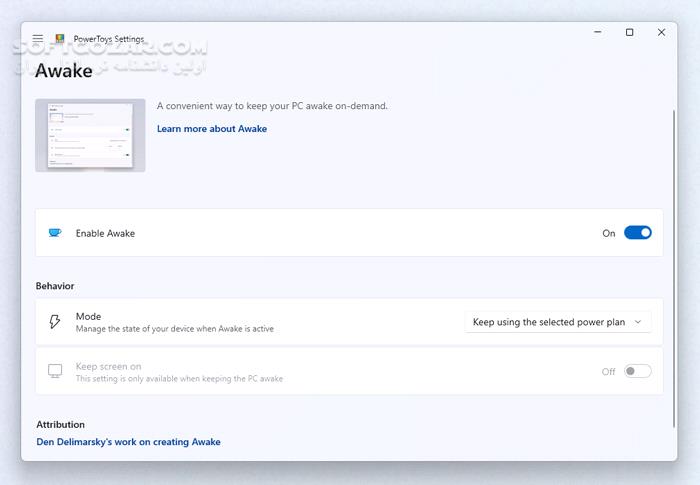Open the Mode power plan dropdown
Screen dimensions: 700x485
(x=558, y=322)
